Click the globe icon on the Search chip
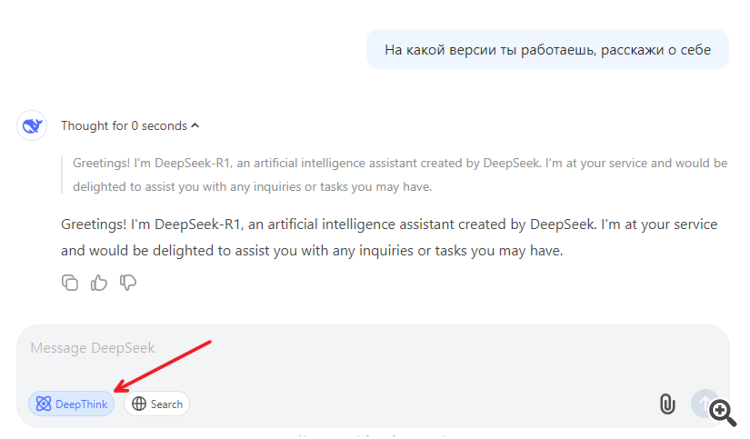The height and width of the screenshot is (439, 750). point(139,404)
